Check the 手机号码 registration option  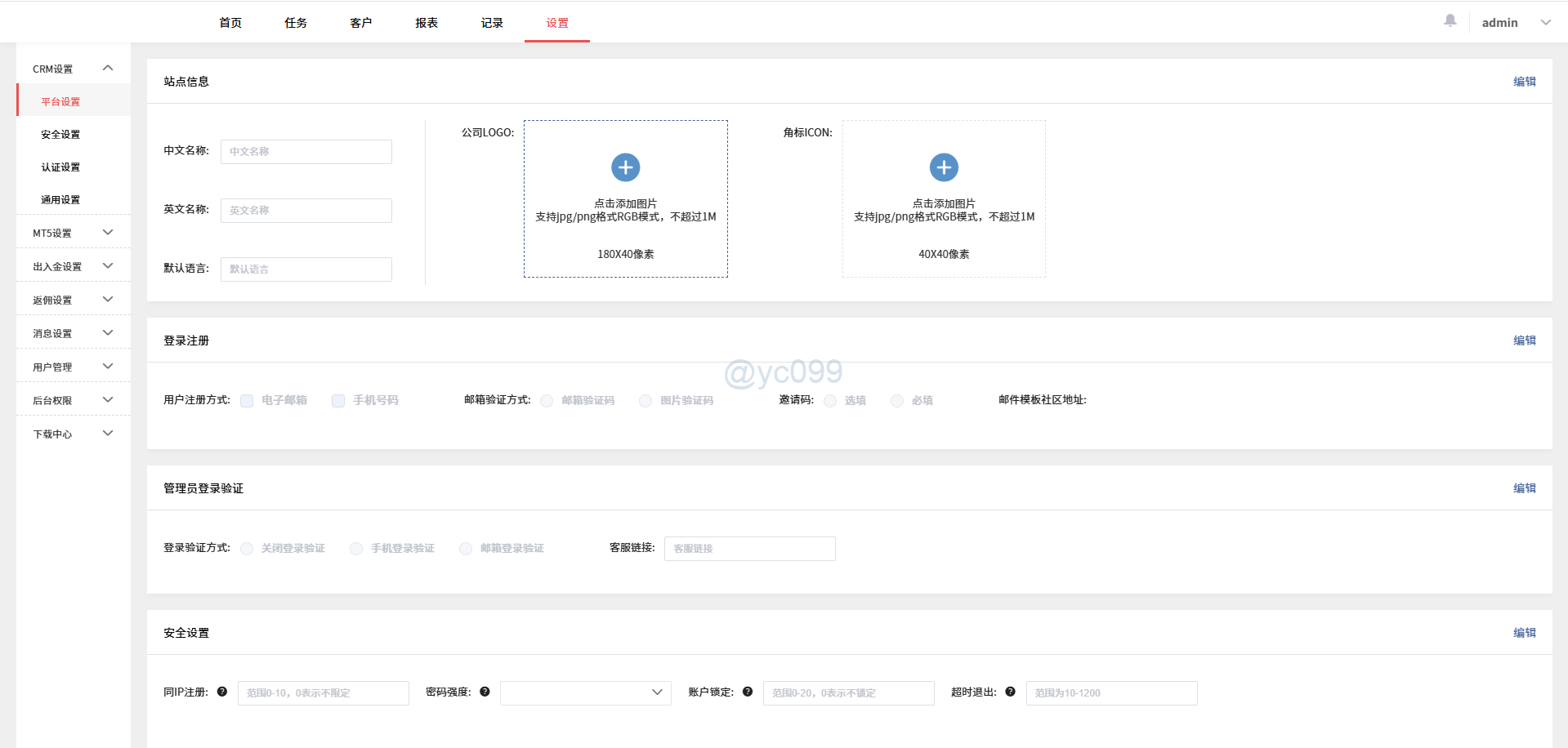tap(337, 400)
